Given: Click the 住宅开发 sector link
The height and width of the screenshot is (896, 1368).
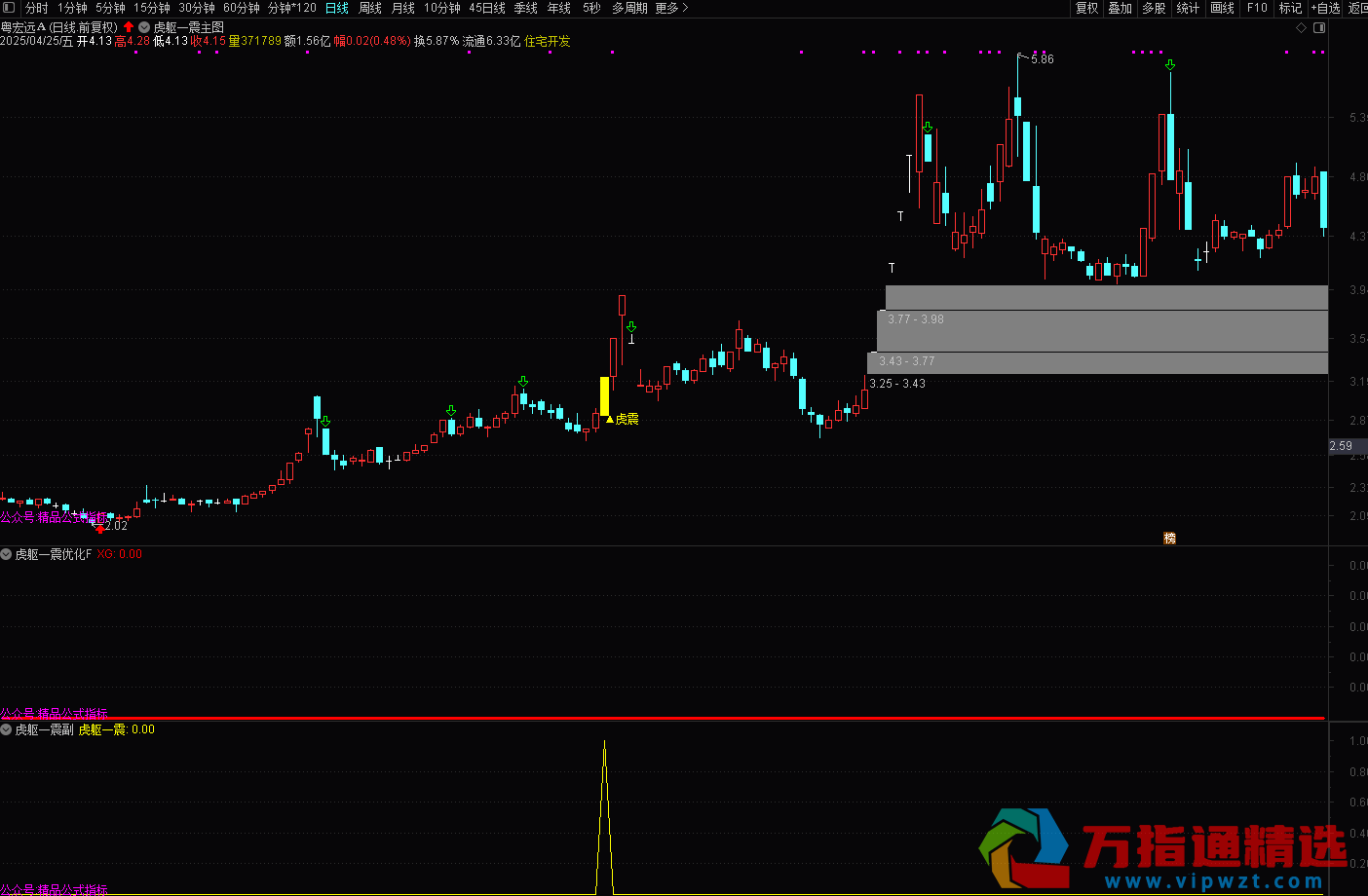Looking at the screenshot, I should click(548, 41).
